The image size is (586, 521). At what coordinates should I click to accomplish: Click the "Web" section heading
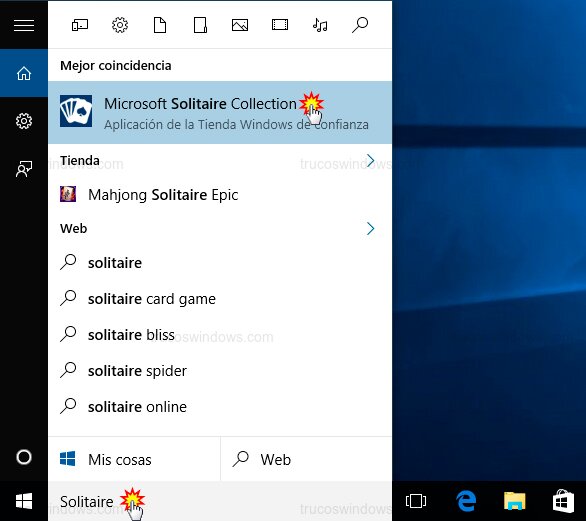[x=73, y=228]
